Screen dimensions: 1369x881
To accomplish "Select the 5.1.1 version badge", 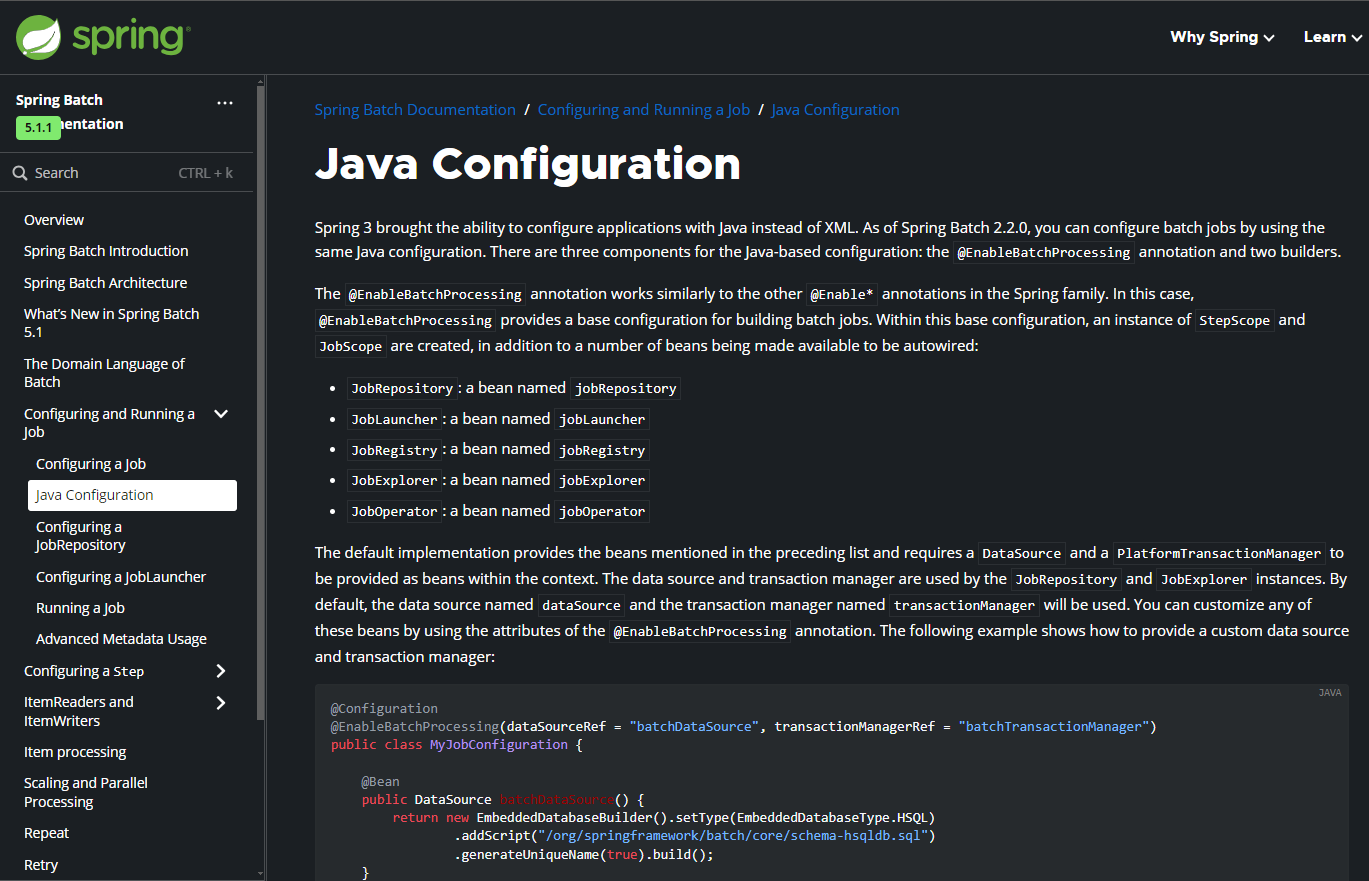I will 38,128.
